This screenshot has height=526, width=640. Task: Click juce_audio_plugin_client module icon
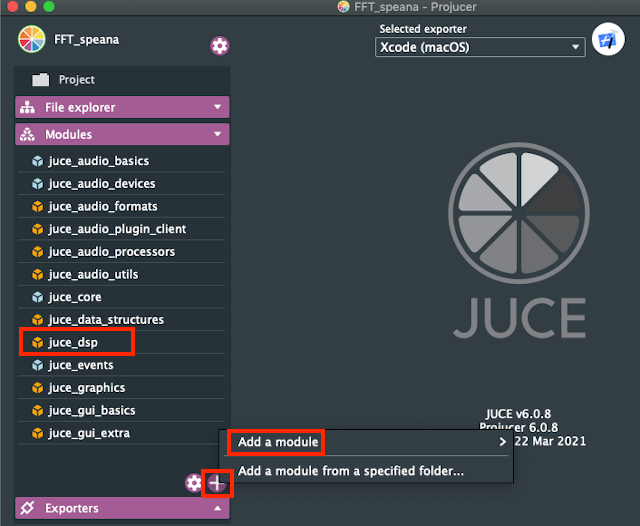(38, 229)
